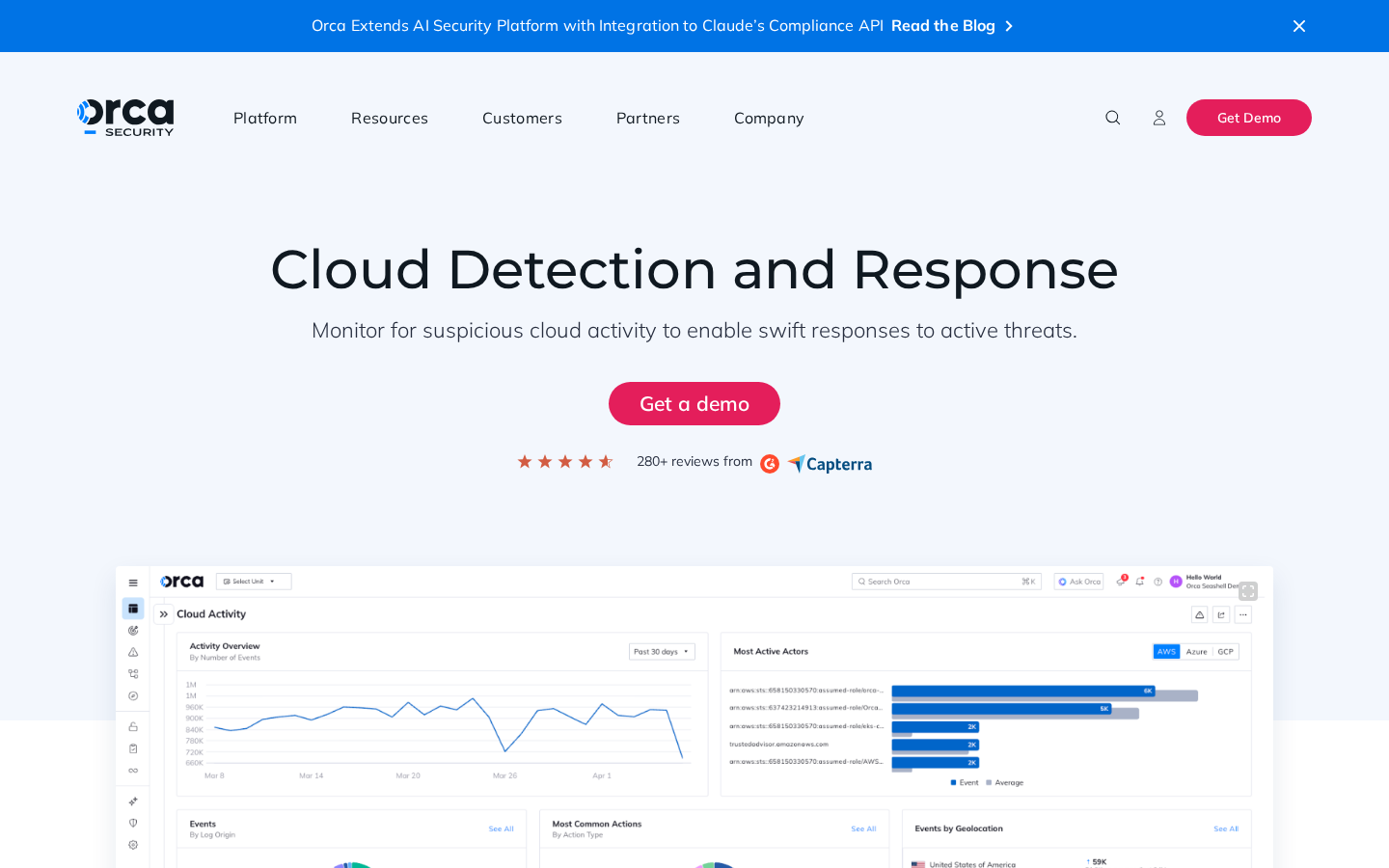Click the five-star rating graphic
1389x868 pixels.
pos(565,462)
